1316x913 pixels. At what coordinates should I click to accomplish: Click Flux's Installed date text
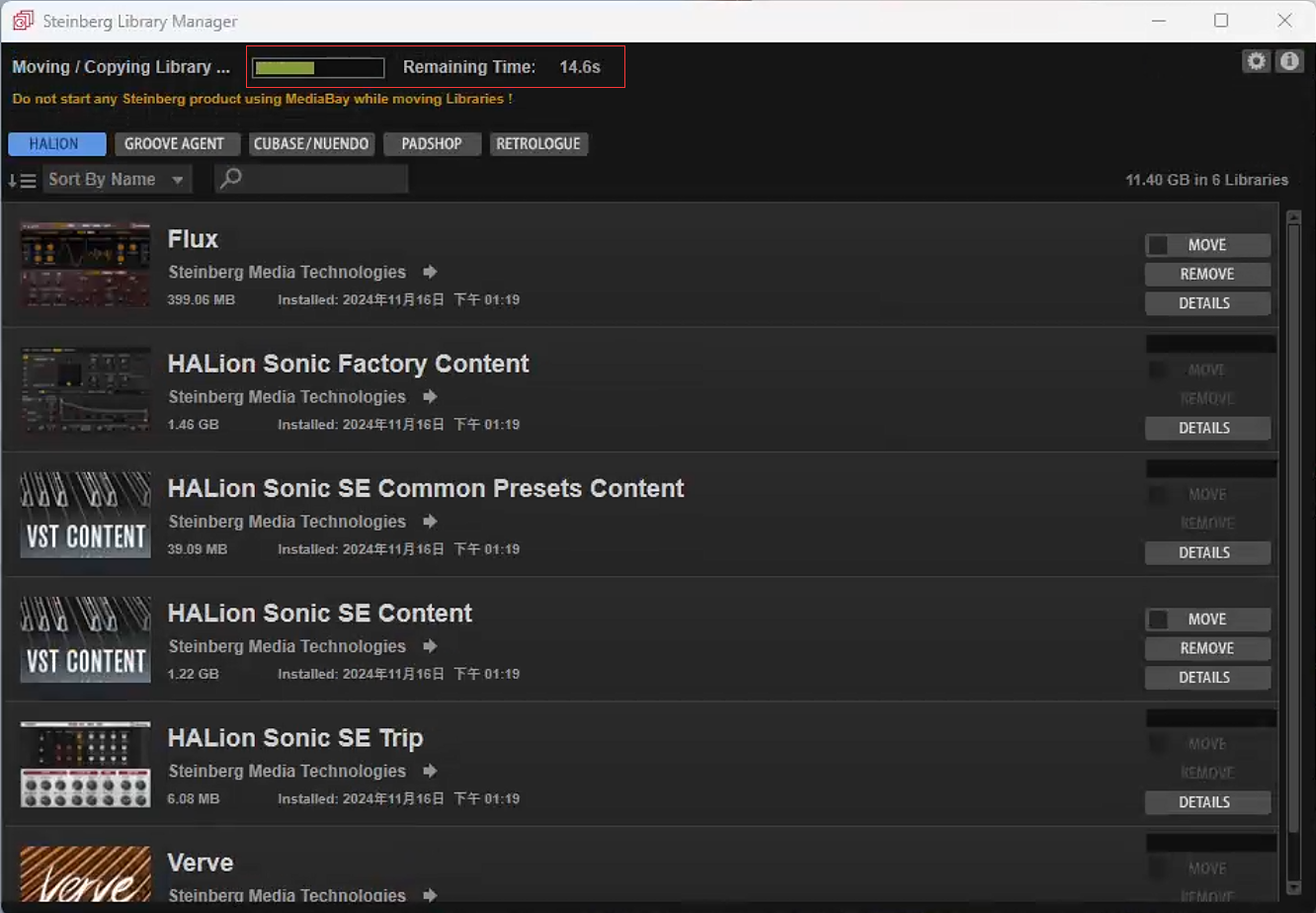click(399, 299)
